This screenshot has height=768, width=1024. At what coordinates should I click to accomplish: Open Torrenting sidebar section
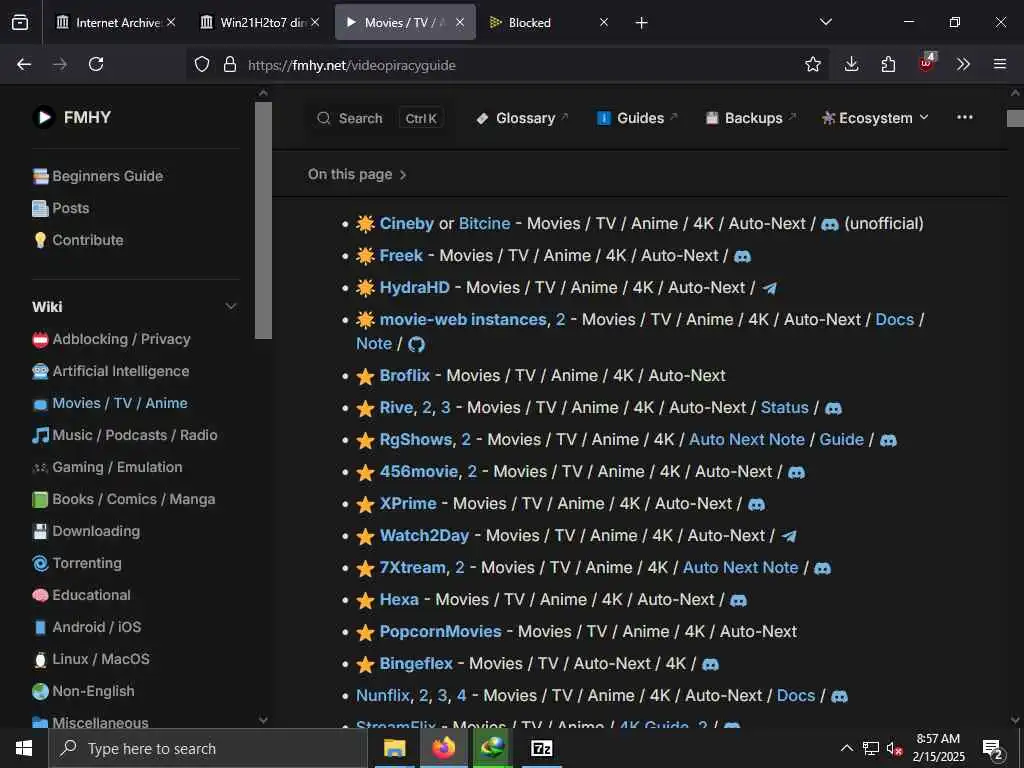coord(77,563)
